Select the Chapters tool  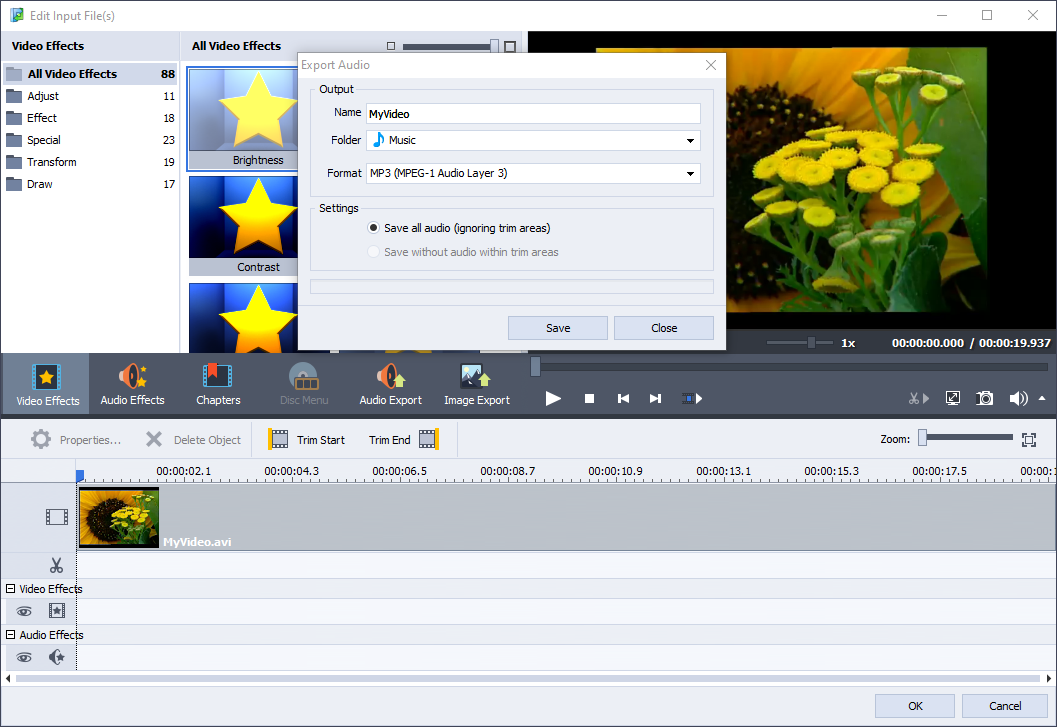(218, 383)
